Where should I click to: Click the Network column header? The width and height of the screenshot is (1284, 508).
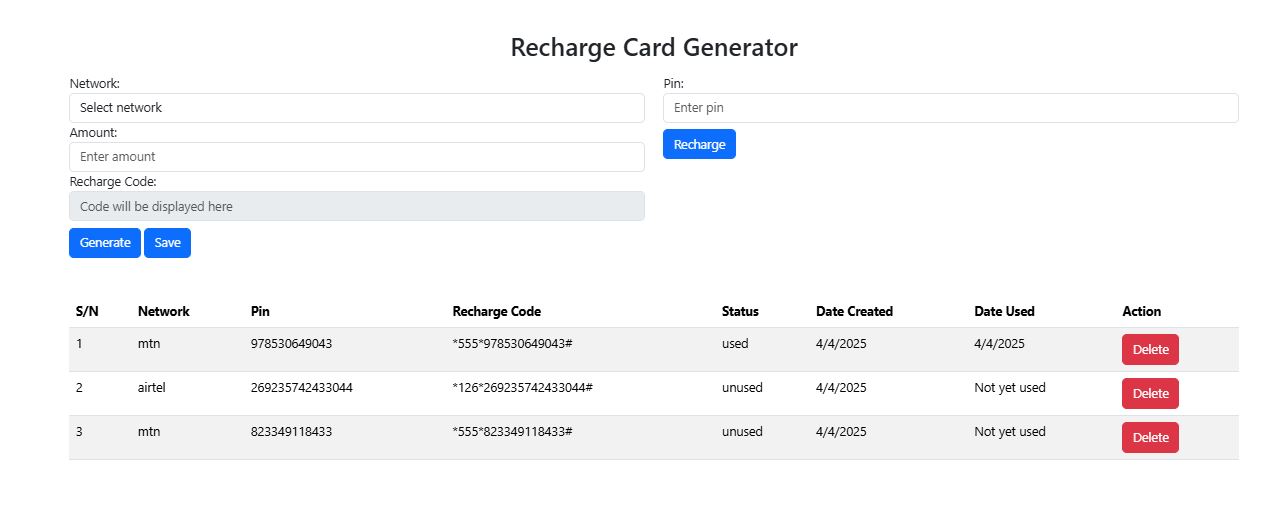pyautogui.click(x=163, y=311)
